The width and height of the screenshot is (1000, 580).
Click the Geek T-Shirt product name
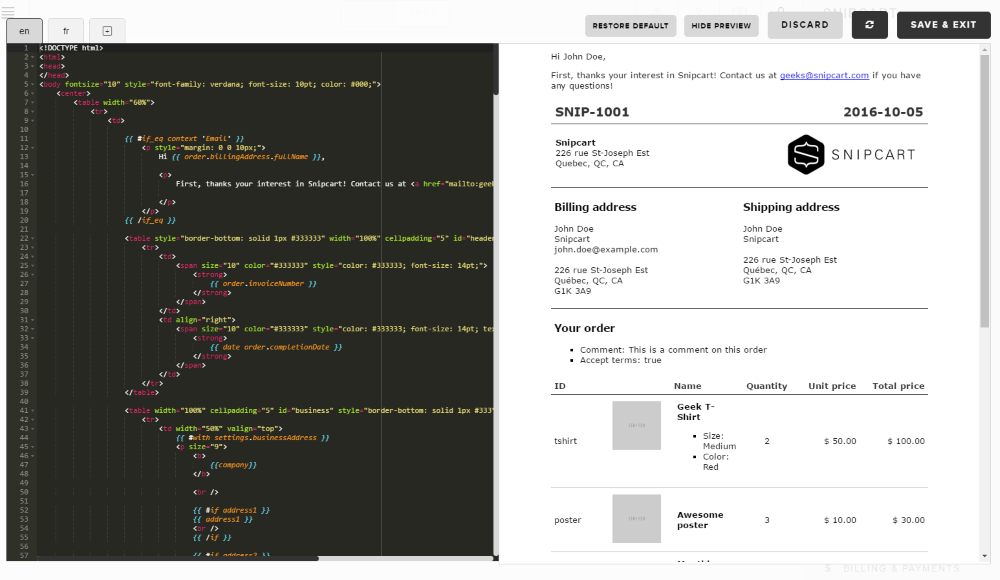696,412
